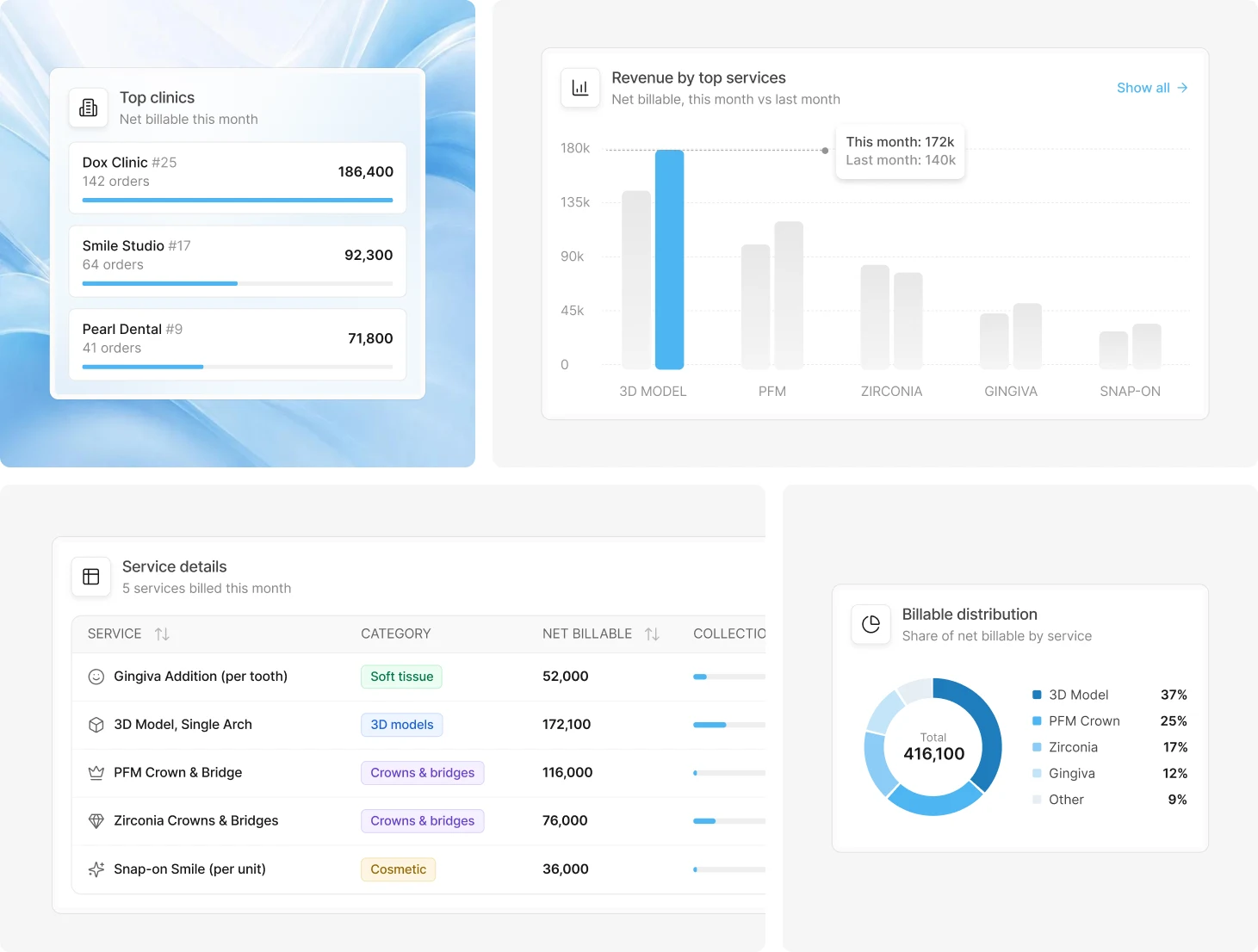Click the 172,100 net billable value
The image size is (1258, 952).
pyautogui.click(x=567, y=725)
